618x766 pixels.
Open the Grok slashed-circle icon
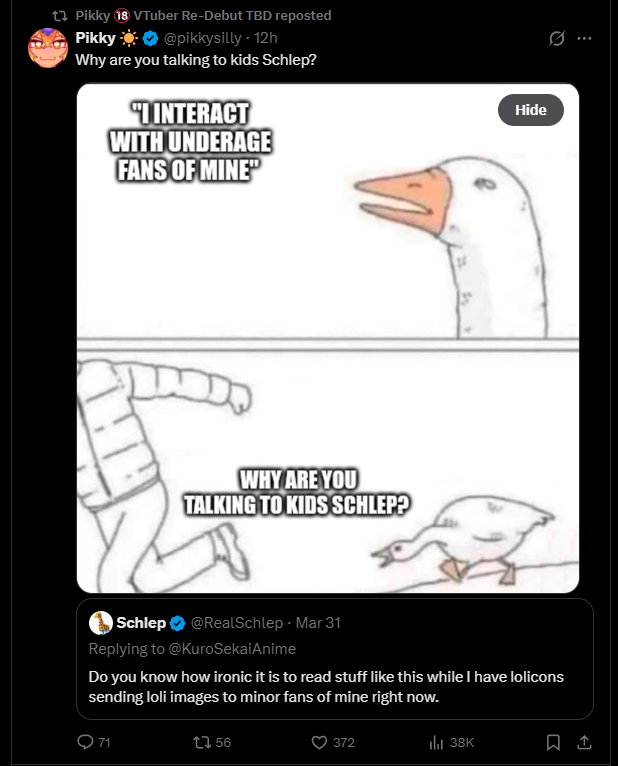557,38
